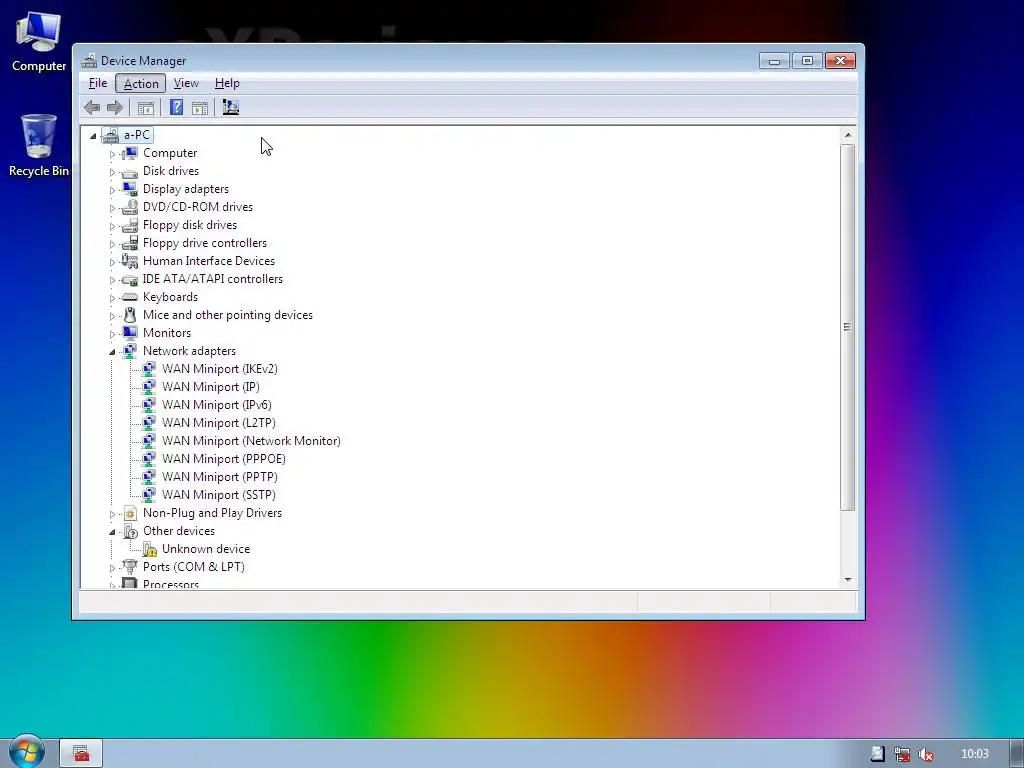
Task: Collapse the Other devices node arrow
Action: [x=112, y=532]
